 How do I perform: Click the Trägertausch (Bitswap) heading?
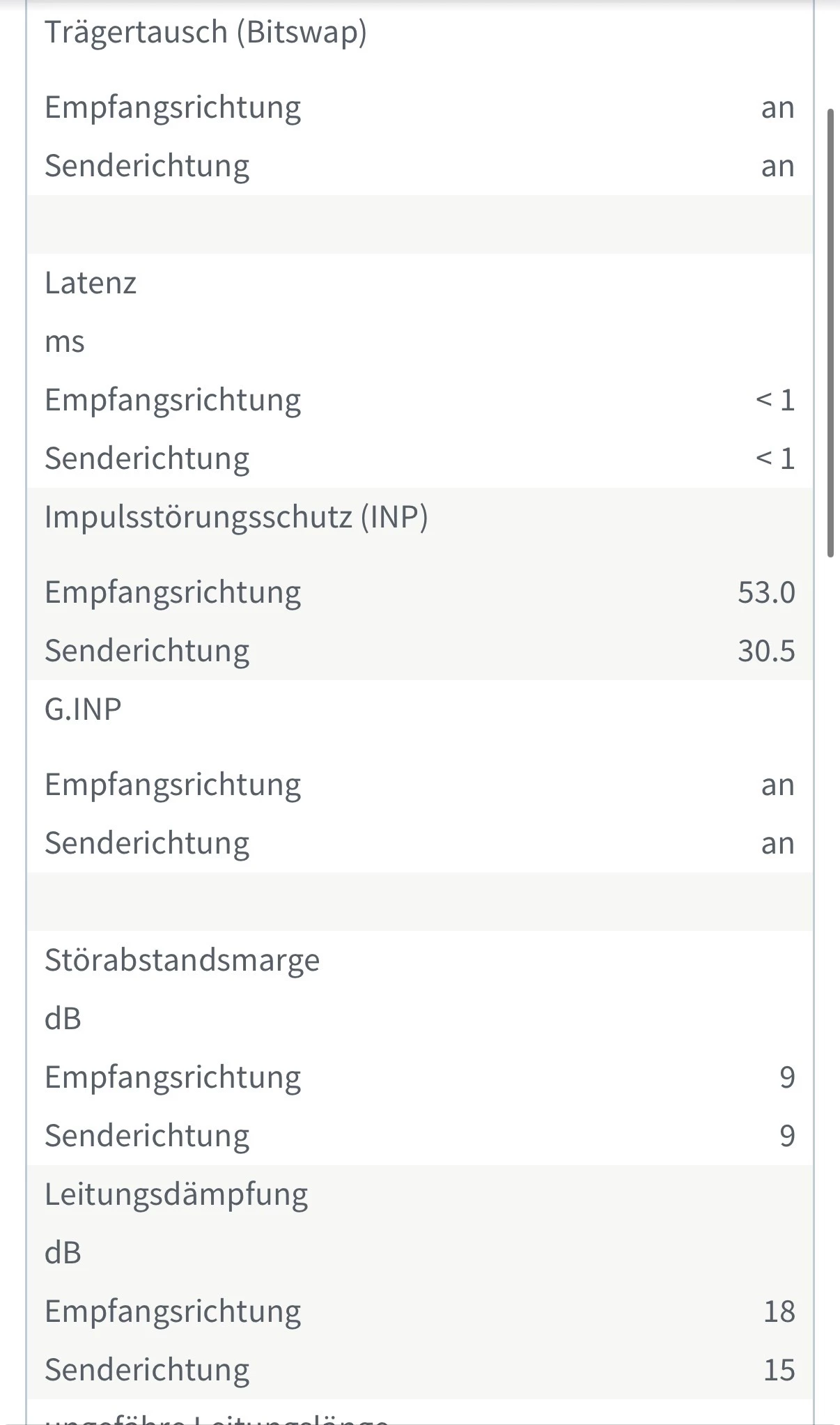[x=205, y=33]
